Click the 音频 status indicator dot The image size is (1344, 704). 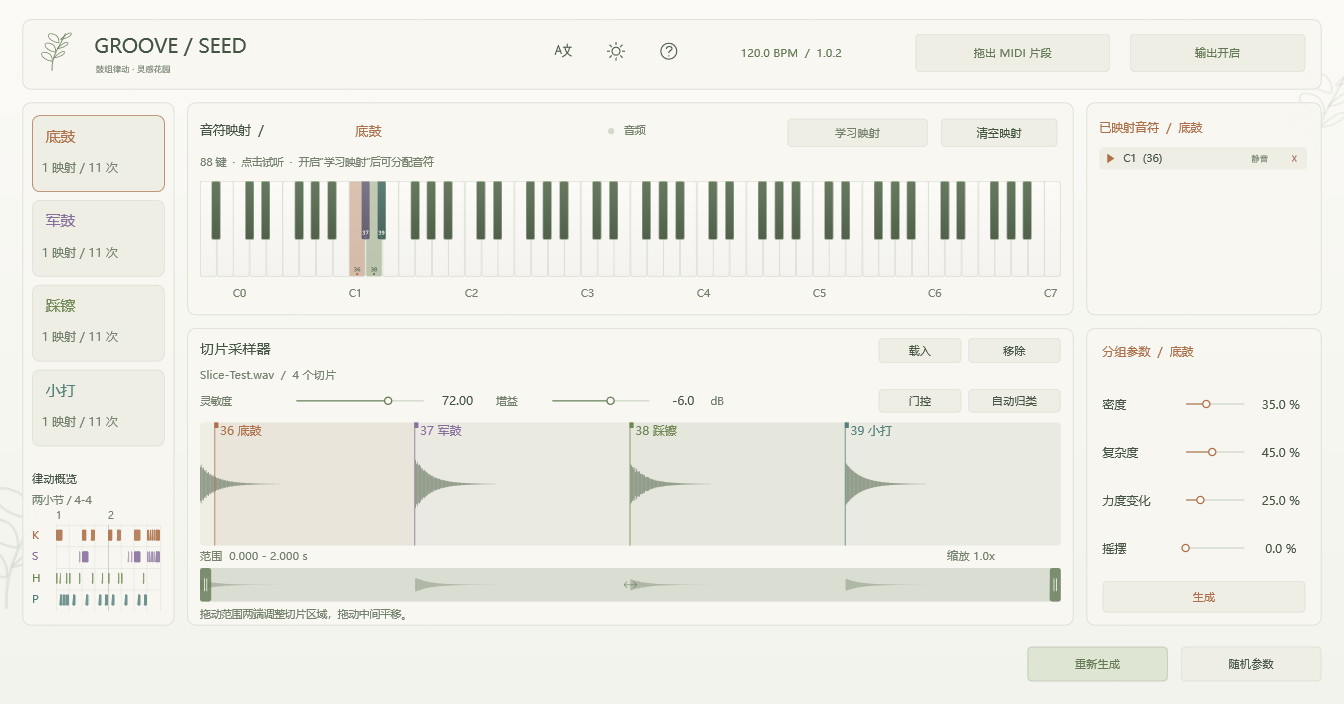pos(611,131)
